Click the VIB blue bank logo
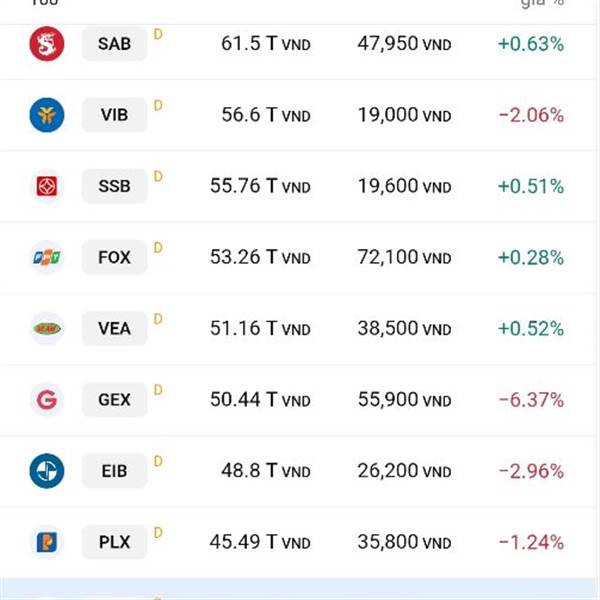The image size is (600, 600). coord(47,115)
